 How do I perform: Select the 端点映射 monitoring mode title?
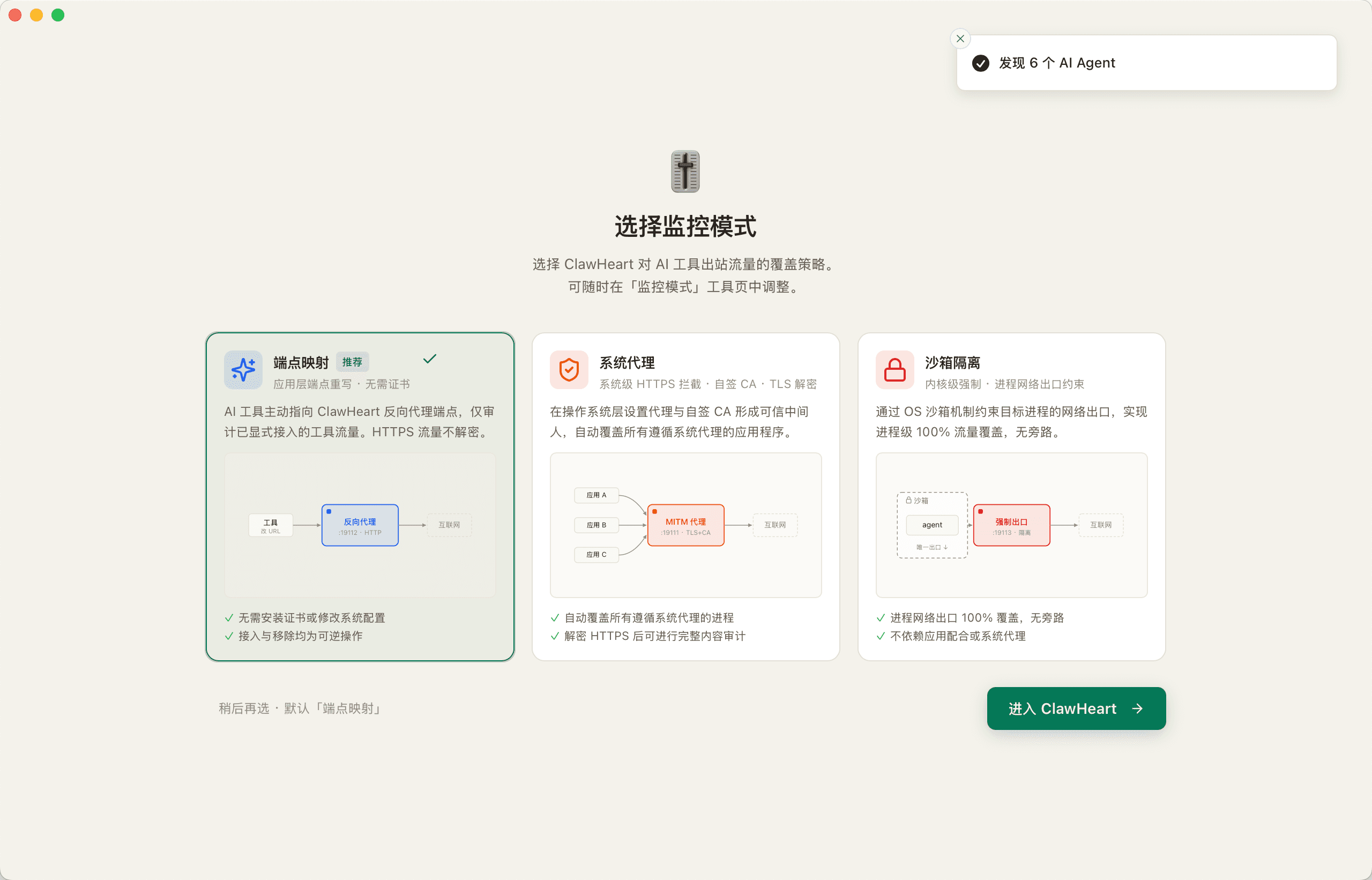pos(301,362)
